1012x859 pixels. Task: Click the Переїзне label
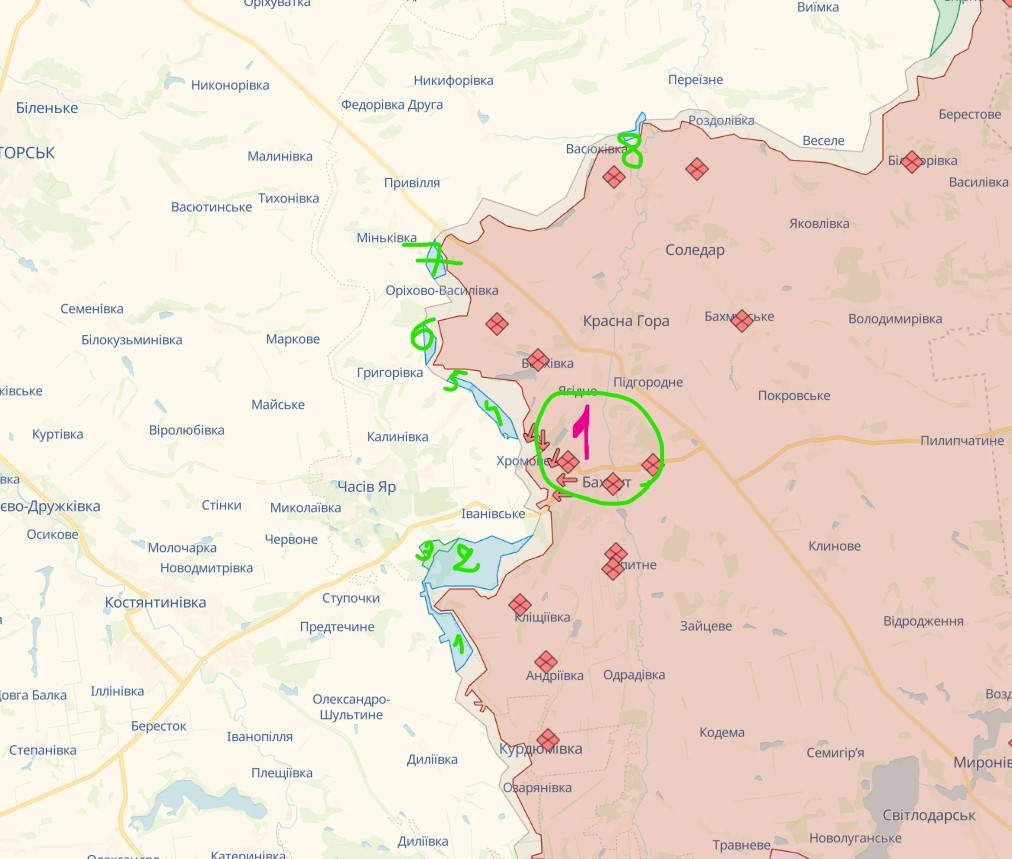click(x=695, y=80)
